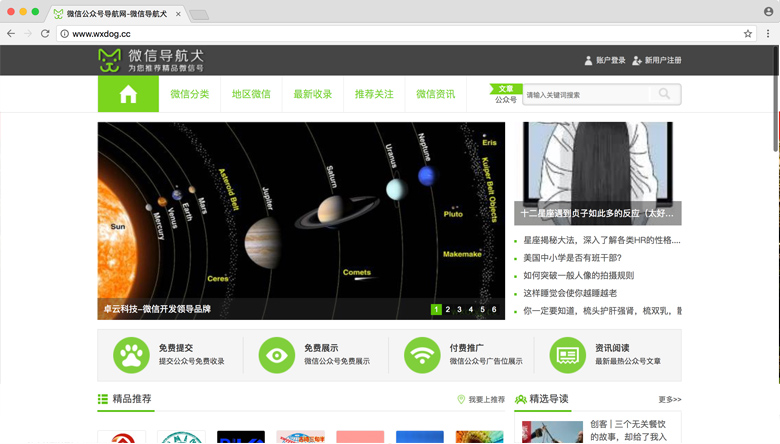Image resolution: width=780 pixels, height=444 pixels.
Task: Click the 我要上推荐 link
Action: click(487, 399)
